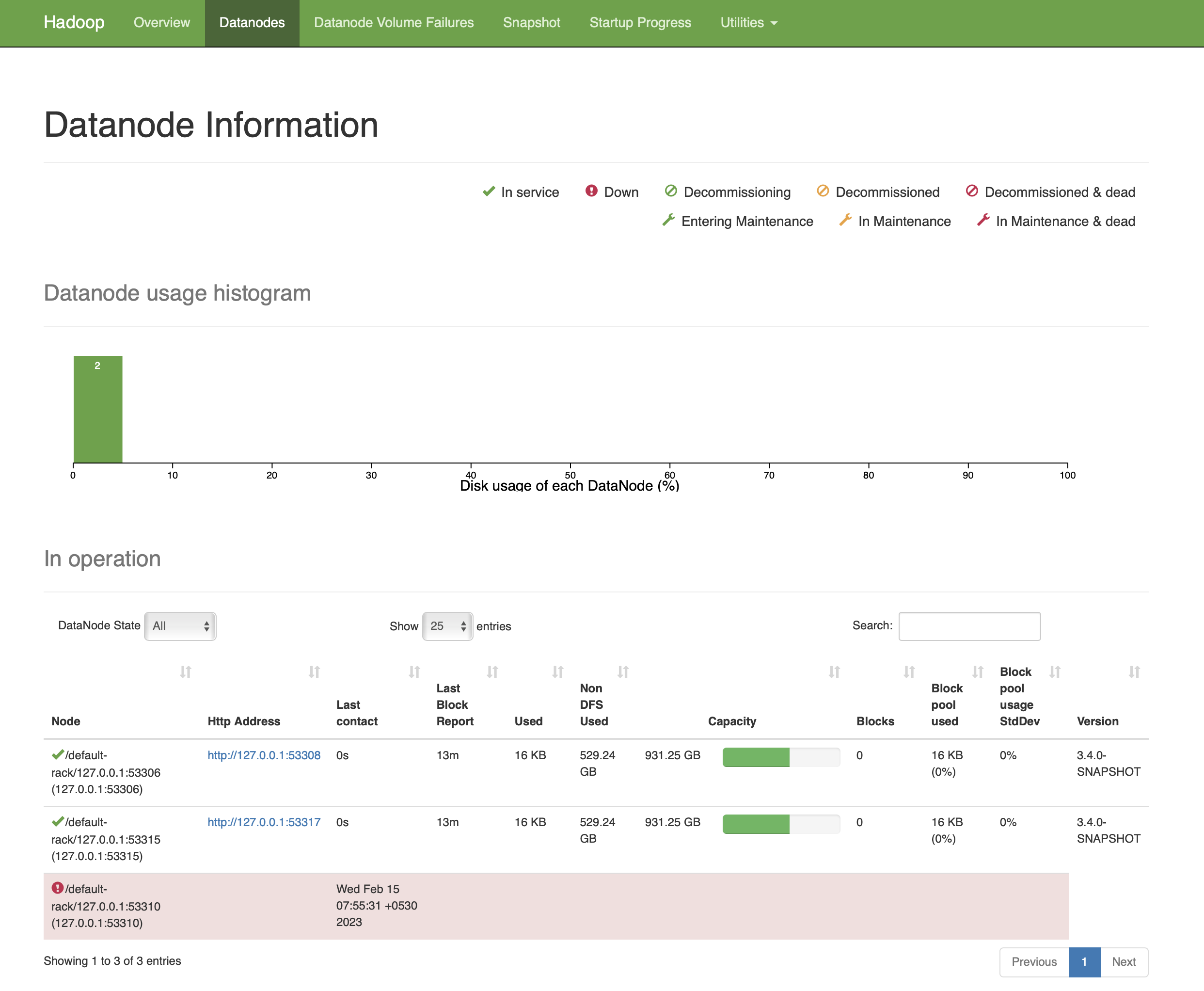Go to Next page of entries
The width and height of the screenshot is (1204, 991).
click(x=1123, y=962)
